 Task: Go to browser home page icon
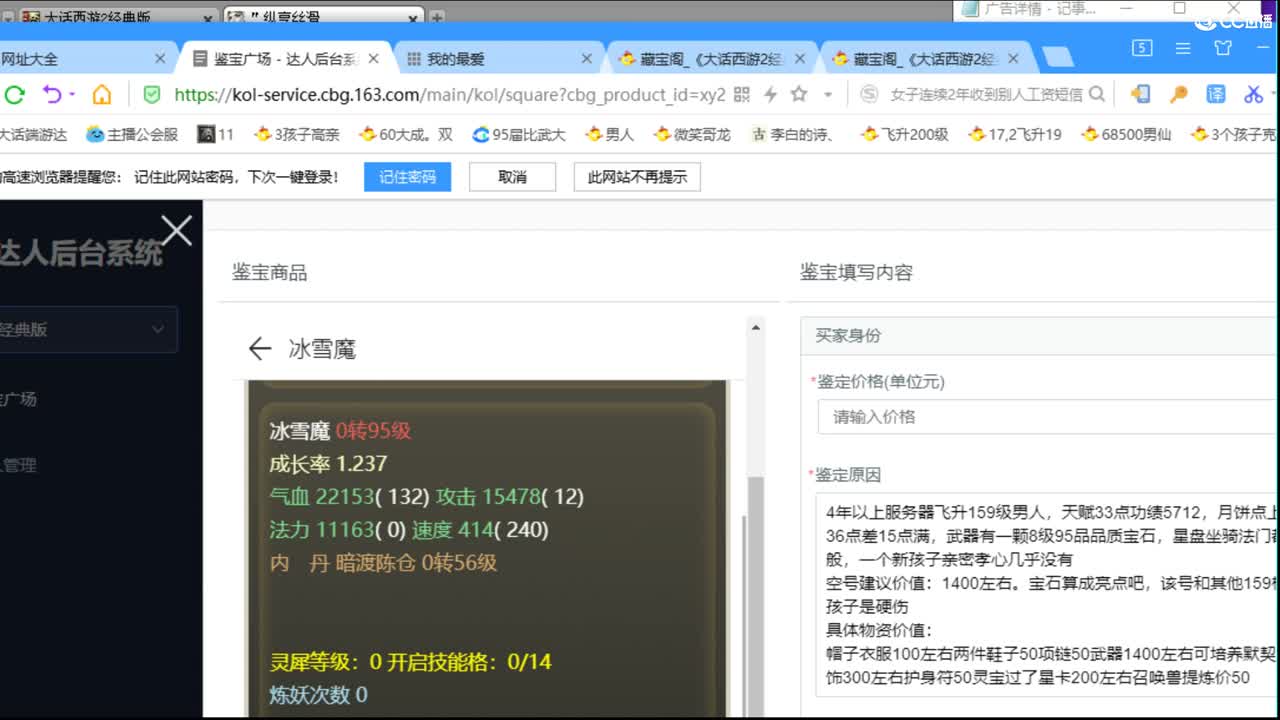102,95
